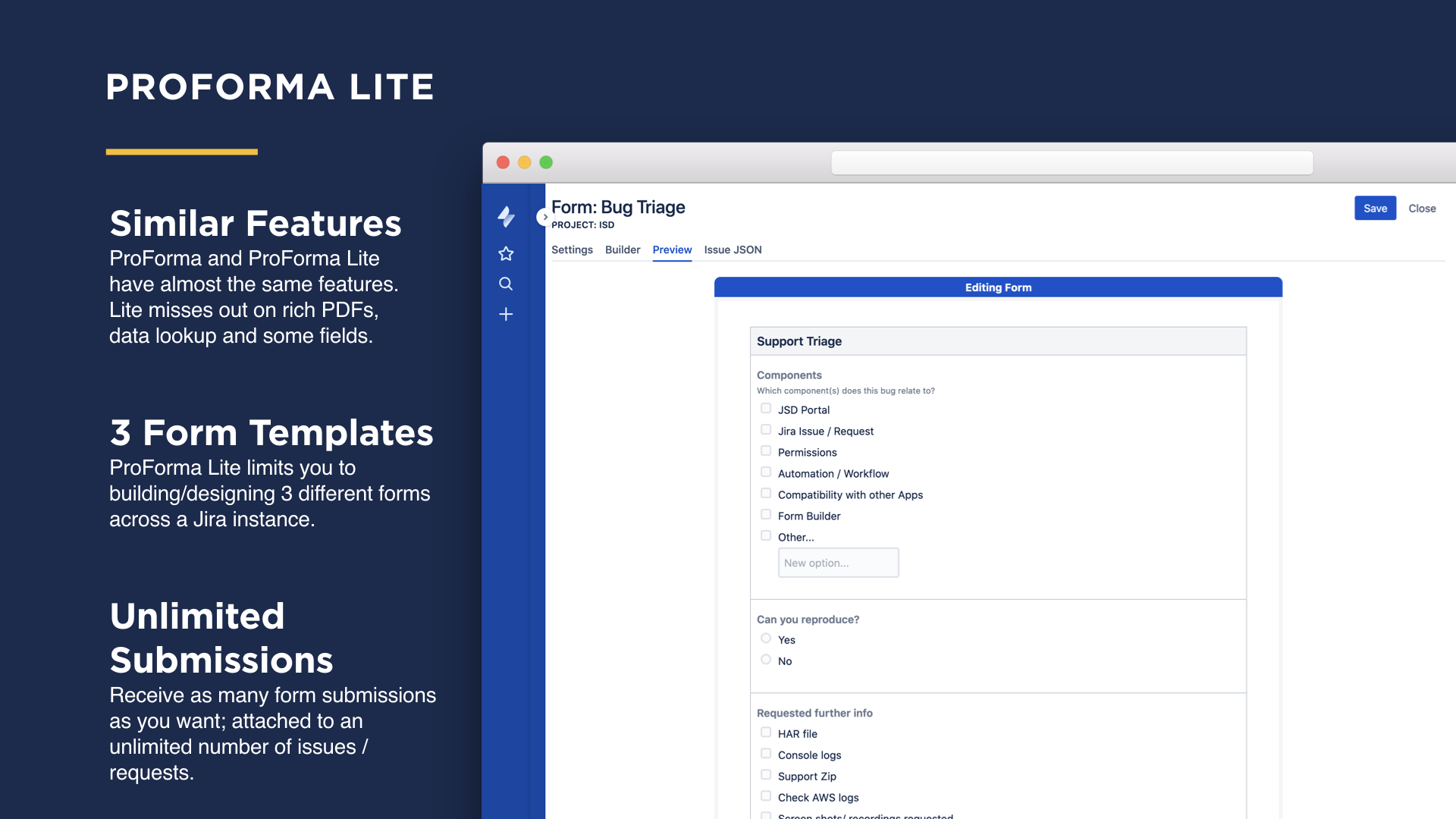This screenshot has height=819, width=1456.
Task: Tick the HAR file checkbox
Action: (766, 732)
